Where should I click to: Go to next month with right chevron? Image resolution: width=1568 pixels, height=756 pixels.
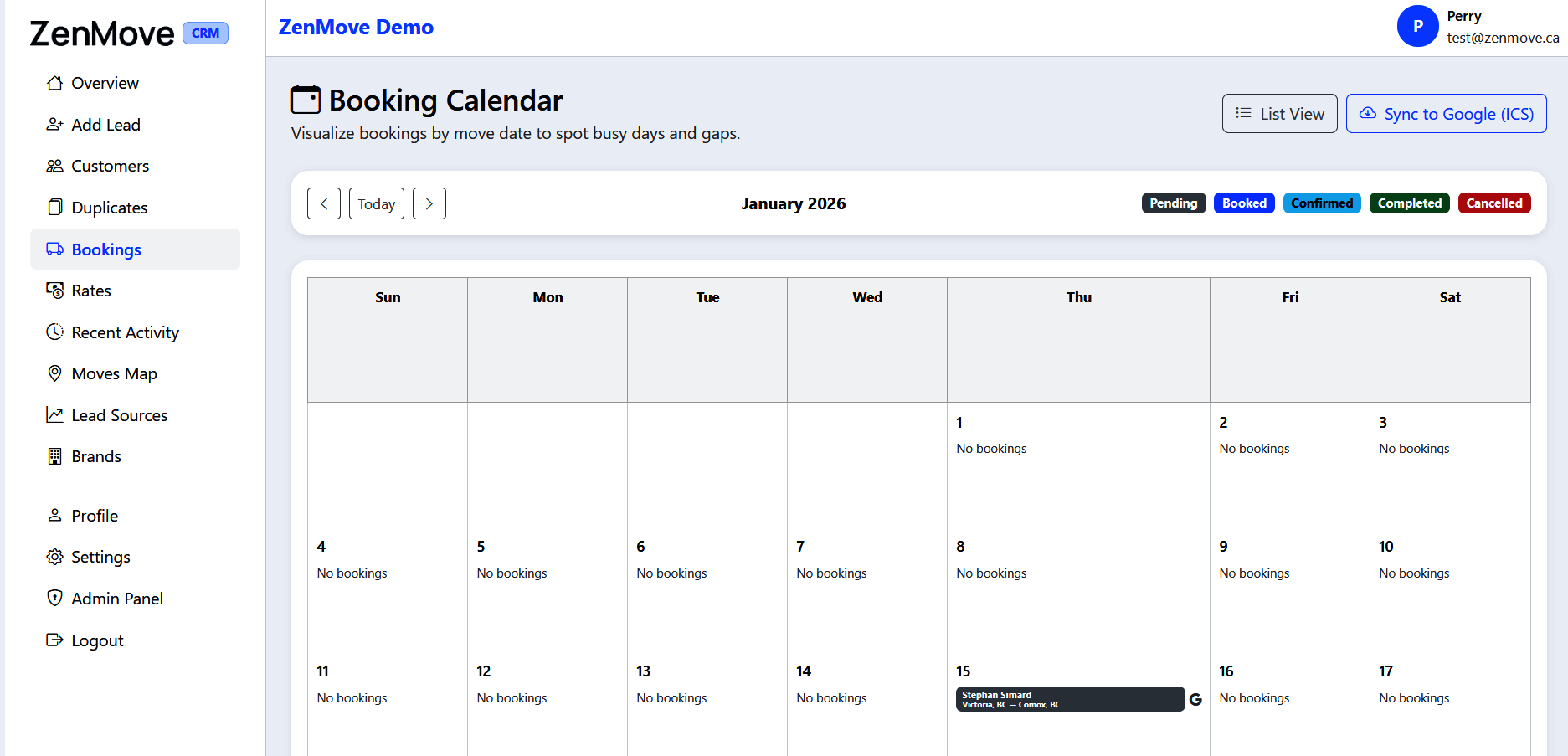(x=429, y=203)
